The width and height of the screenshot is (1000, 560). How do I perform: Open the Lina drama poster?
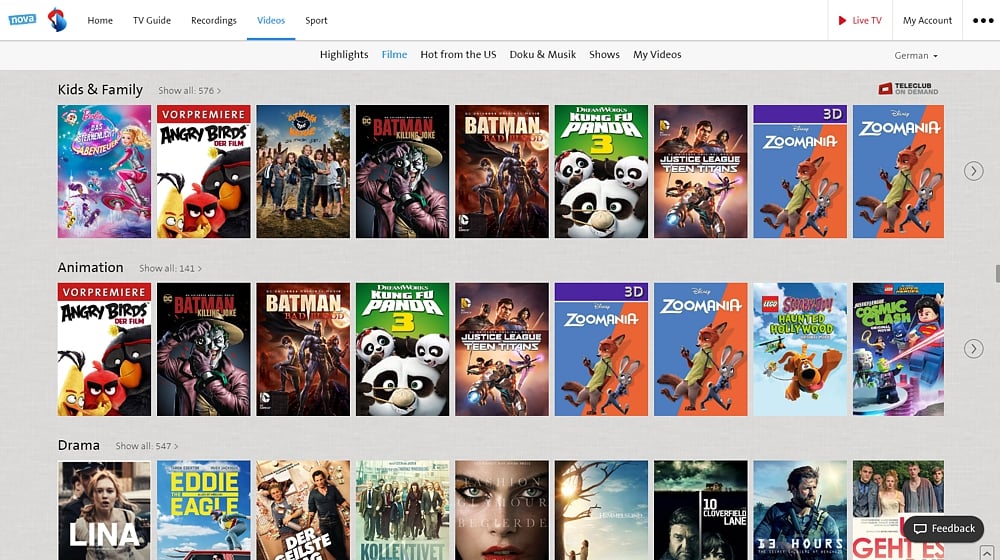105,510
